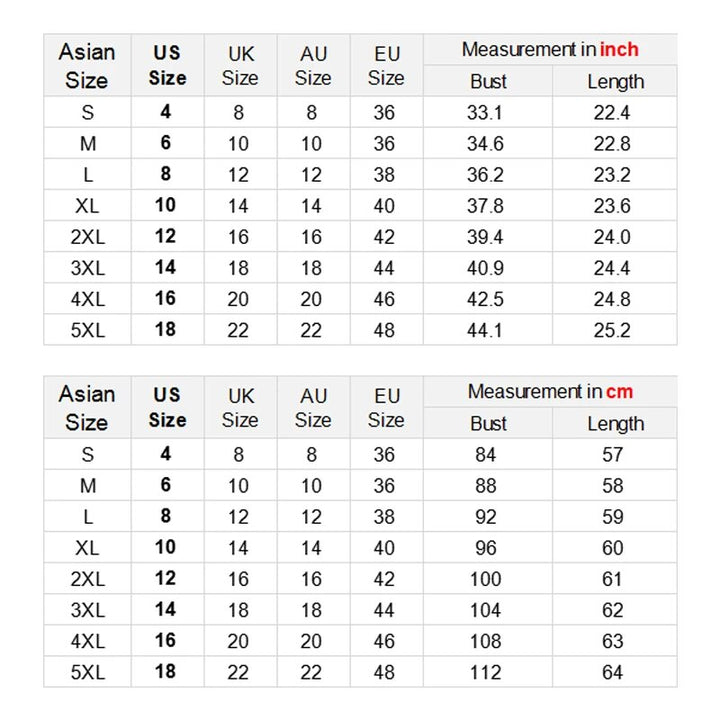Select the EU Size header in cm table
Screen dimensions: 720x720
[386, 408]
